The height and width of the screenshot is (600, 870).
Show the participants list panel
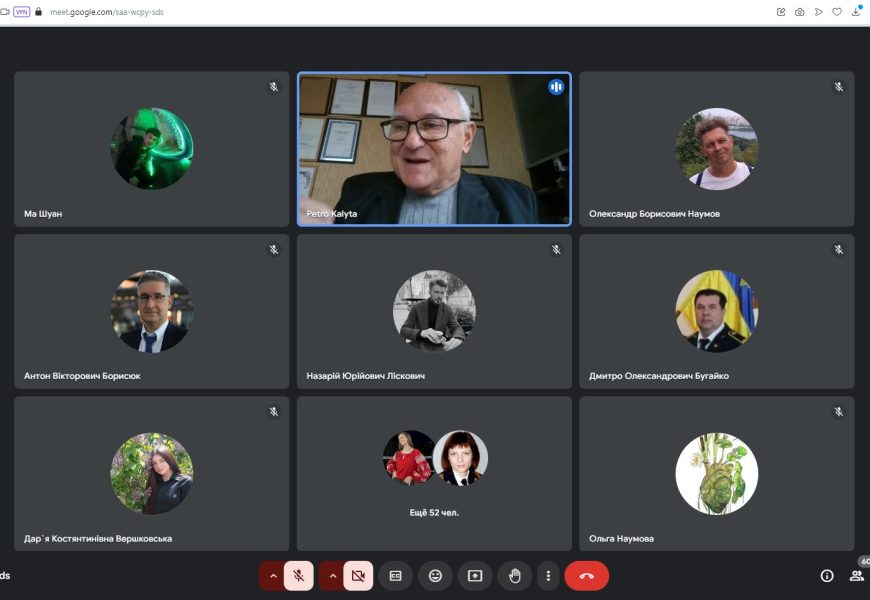(856, 576)
